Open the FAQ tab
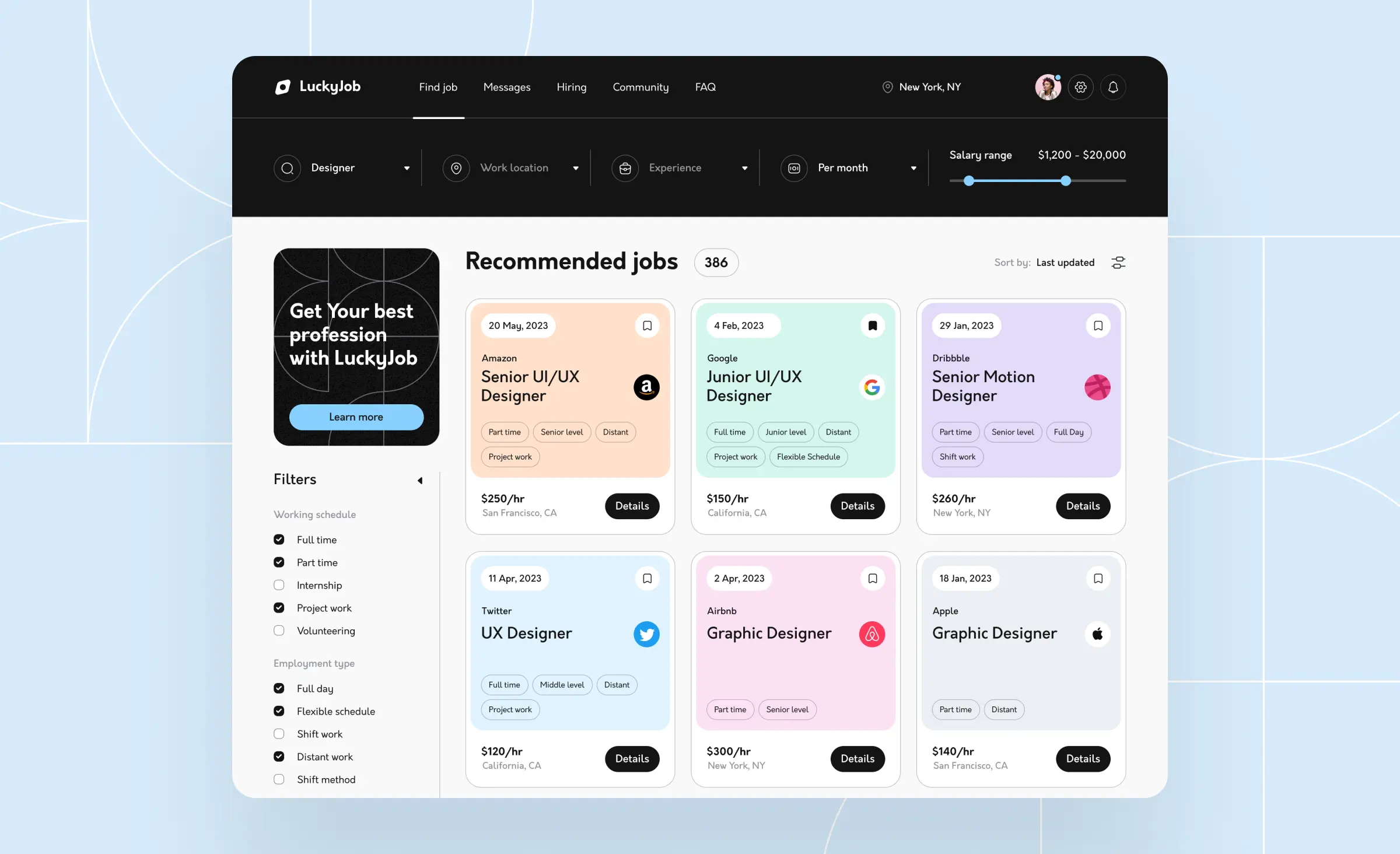 pyautogui.click(x=705, y=87)
